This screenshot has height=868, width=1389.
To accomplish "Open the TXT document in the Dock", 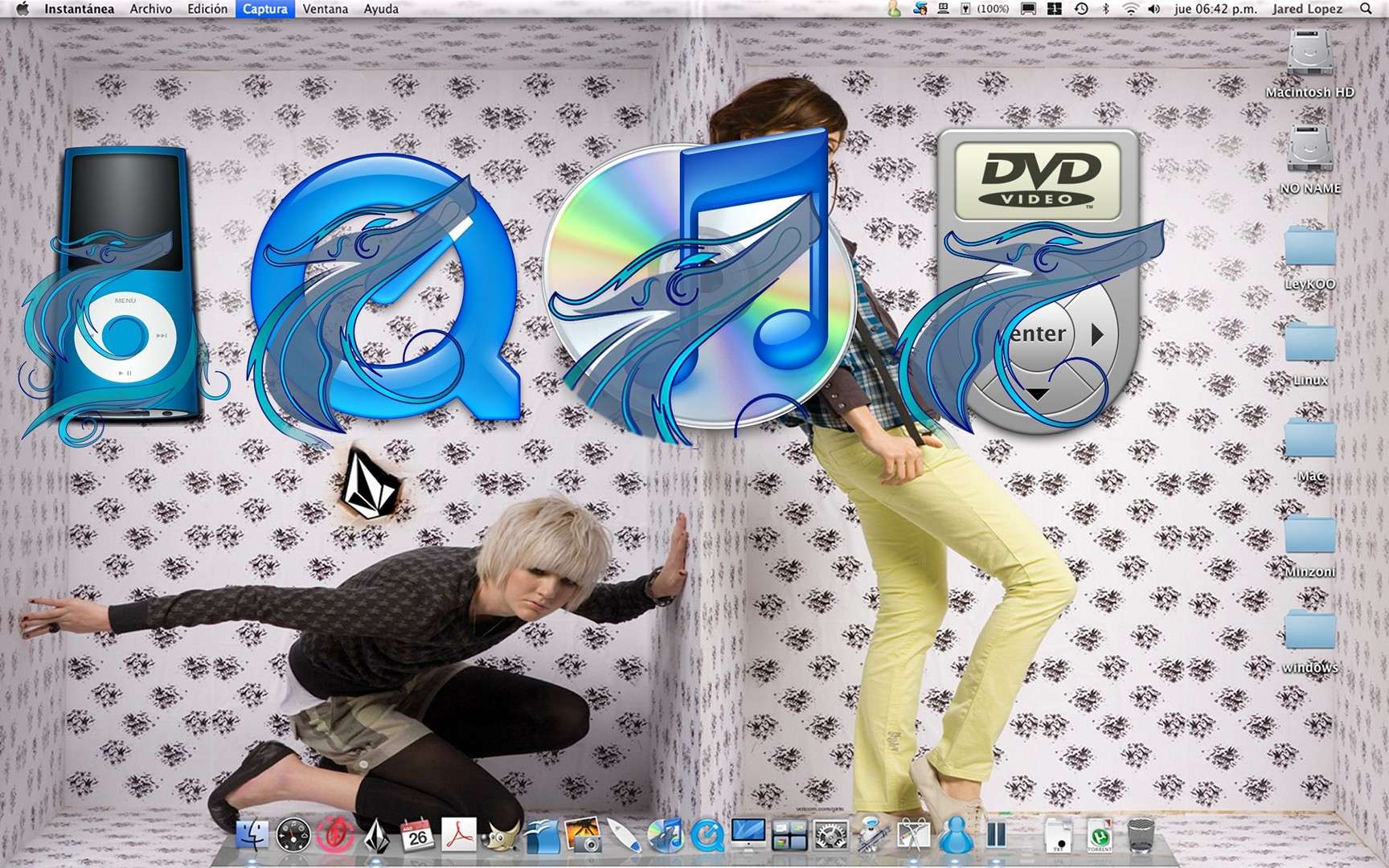I will [x=1058, y=836].
